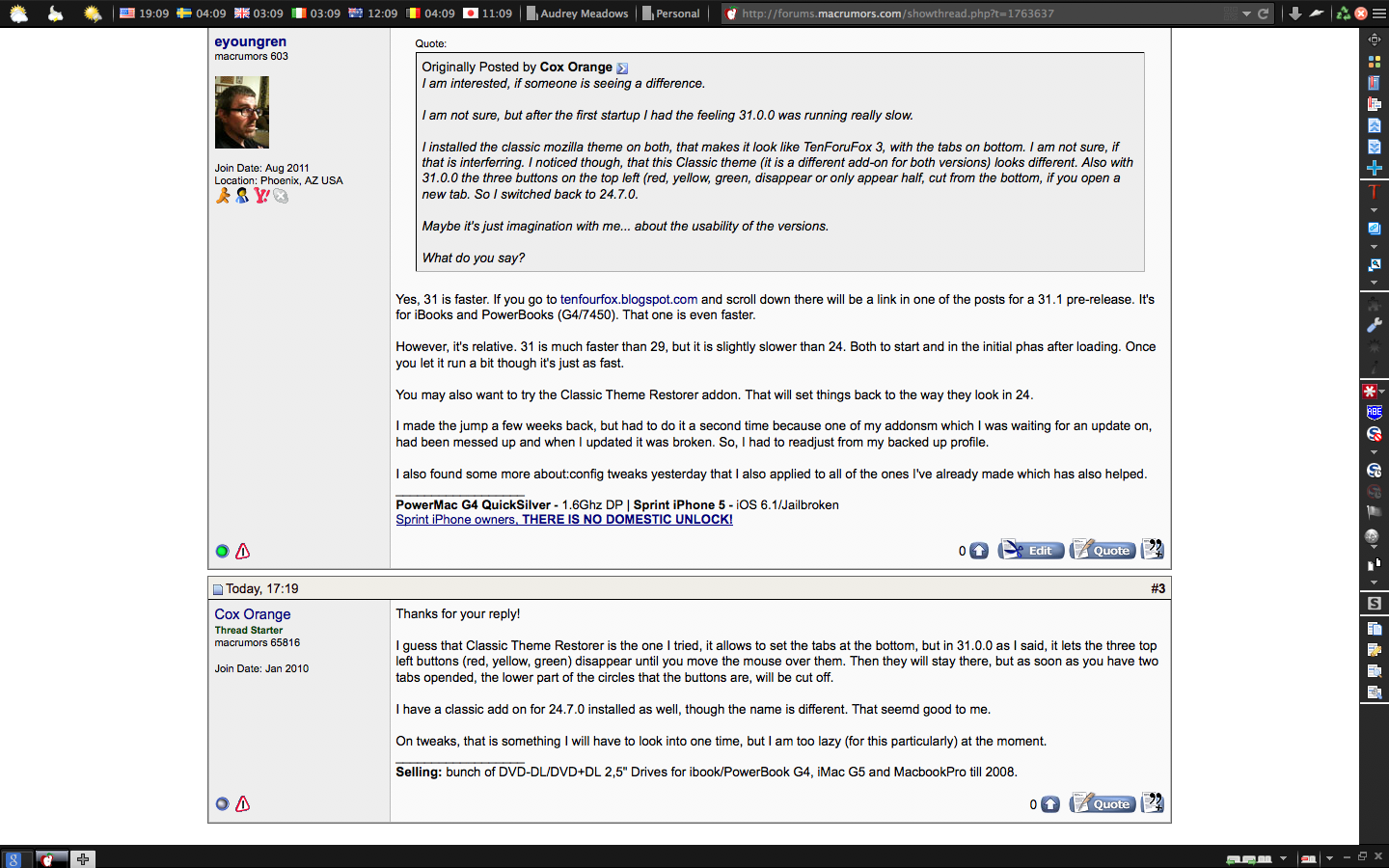
Task: Open the Personal bookmark folder
Action: pyautogui.click(x=671, y=14)
